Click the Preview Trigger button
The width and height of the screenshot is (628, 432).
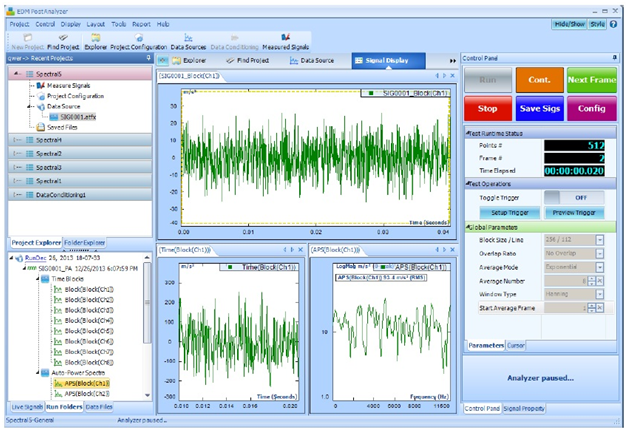tap(574, 213)
